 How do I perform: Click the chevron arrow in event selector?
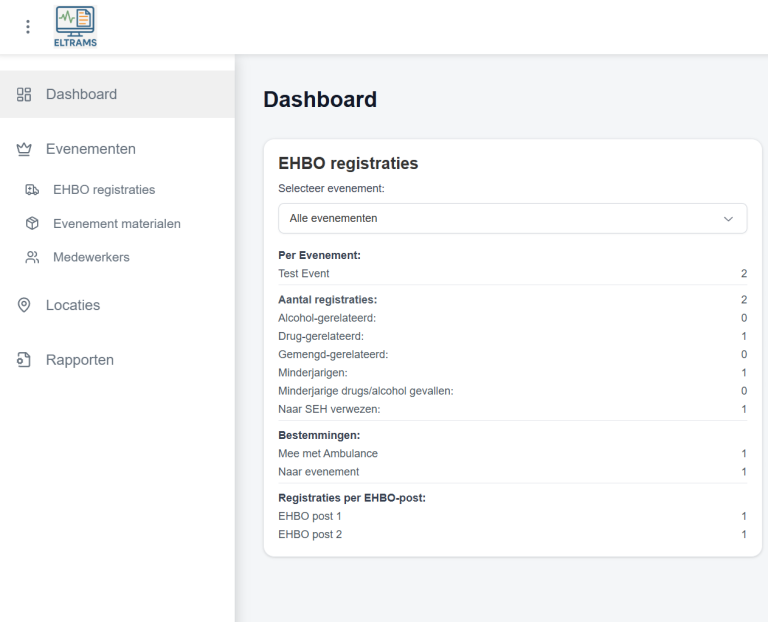(x=727, y=218)
